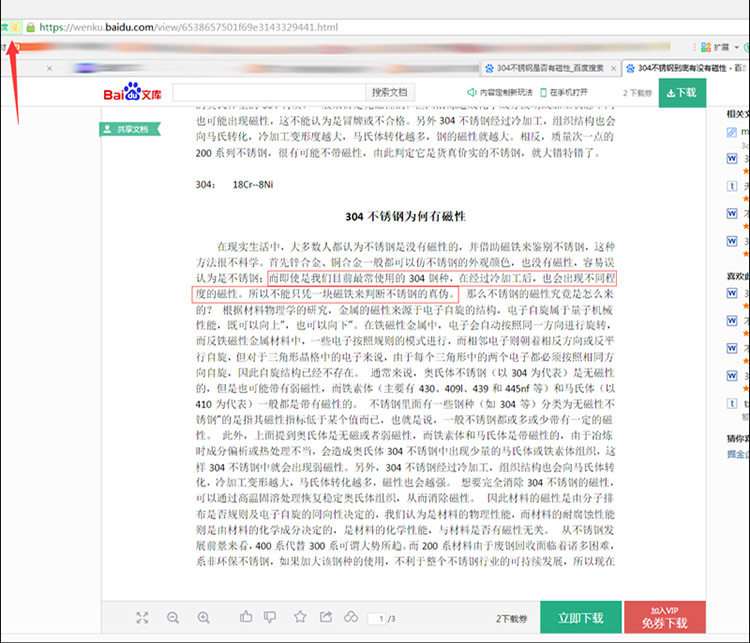Screen dimensions: 750x643
Task: Close the 304不锈钢是否有磁性_百度搜索 tab
Action: coord(613,68)
